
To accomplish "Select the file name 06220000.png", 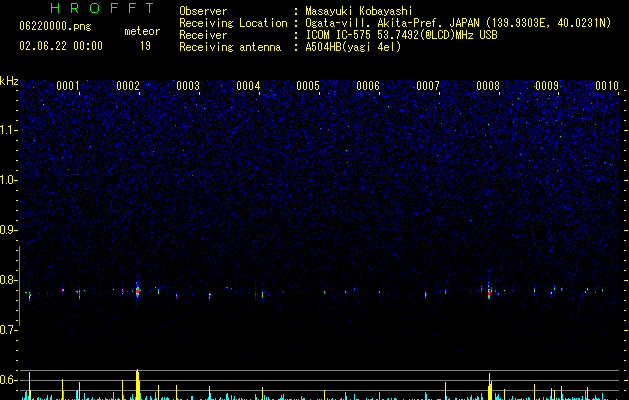I will tap(55, 26).
